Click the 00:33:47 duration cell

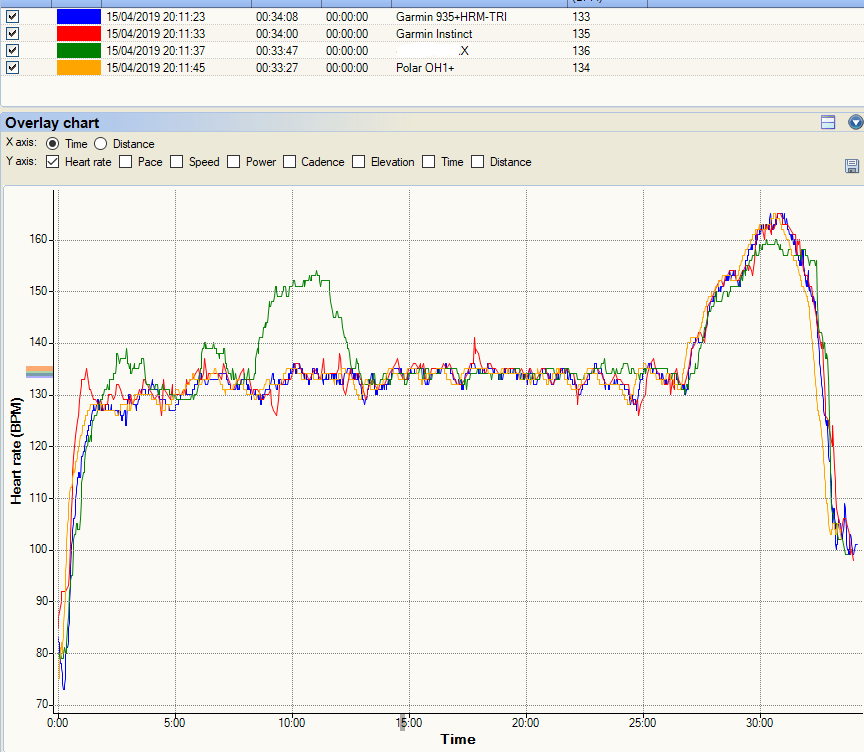click(x=277, y=51)
